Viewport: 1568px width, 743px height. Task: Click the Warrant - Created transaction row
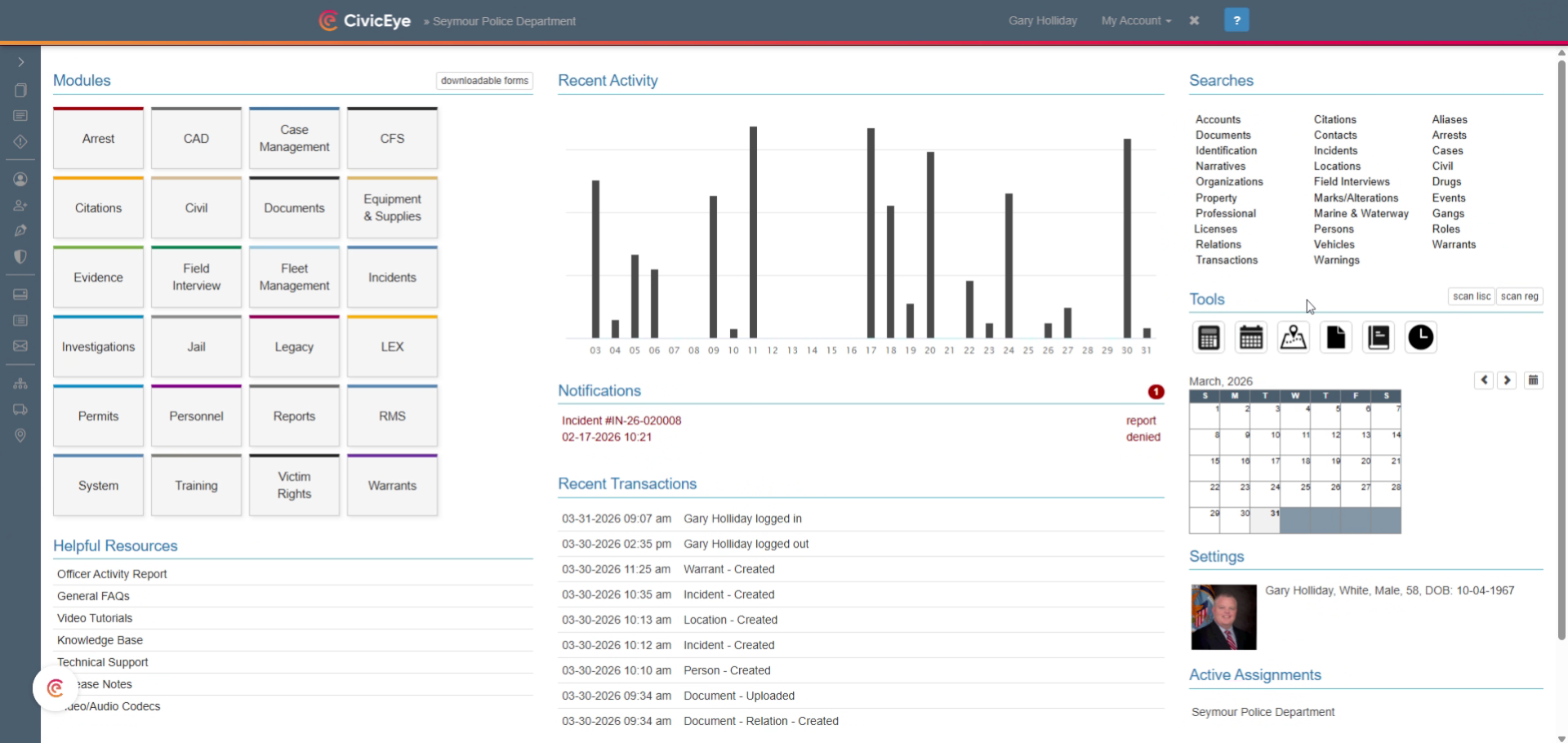861,569
